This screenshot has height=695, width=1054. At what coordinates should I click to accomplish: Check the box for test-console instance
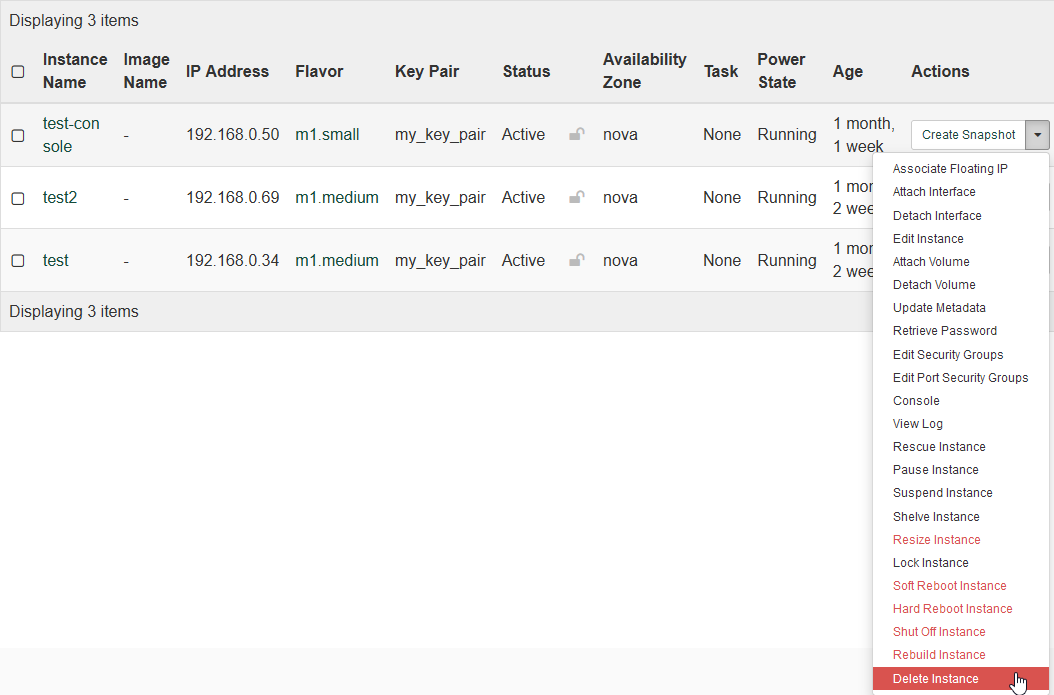pos(18,135)
